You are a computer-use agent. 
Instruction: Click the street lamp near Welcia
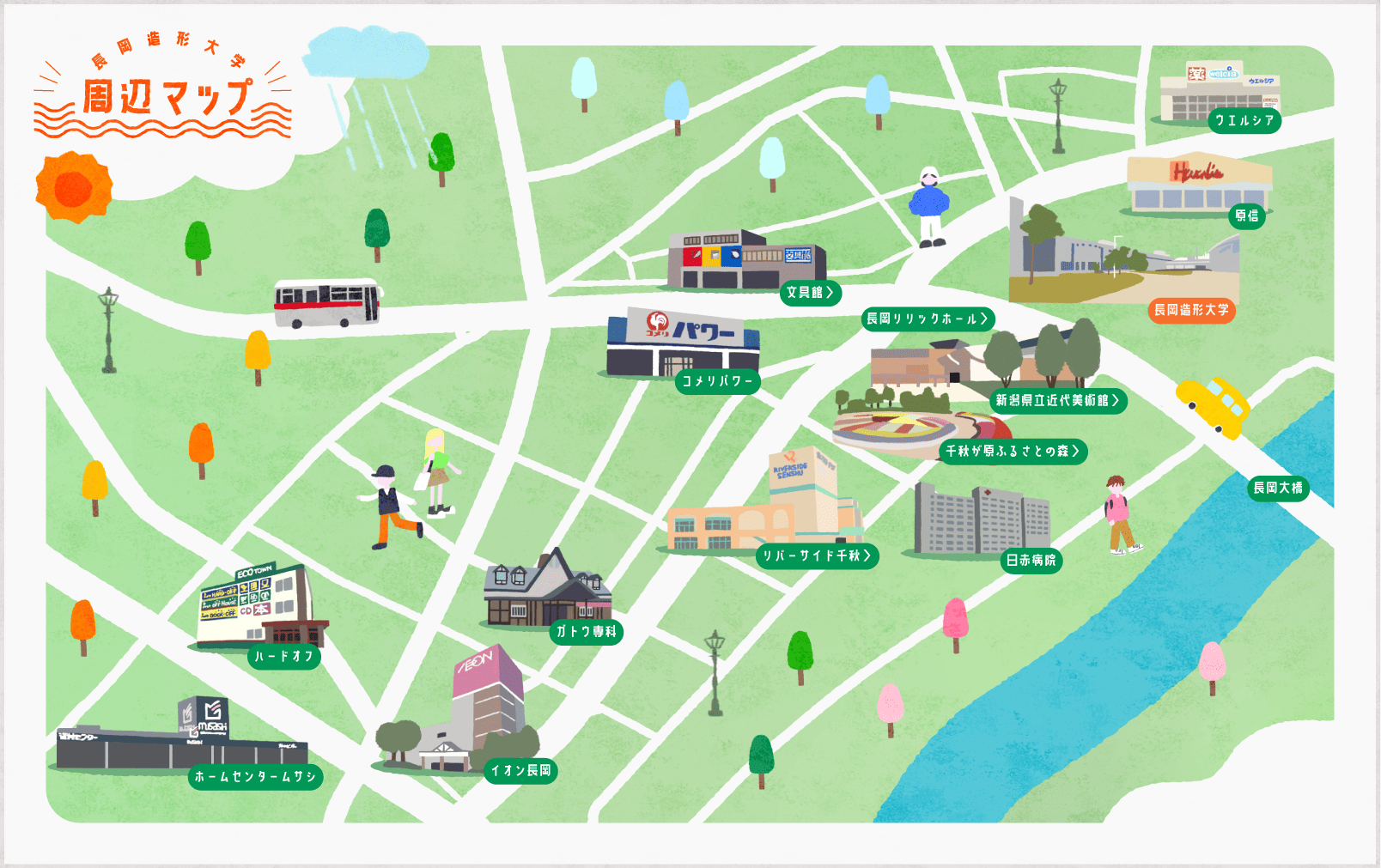click(1058, 116)
